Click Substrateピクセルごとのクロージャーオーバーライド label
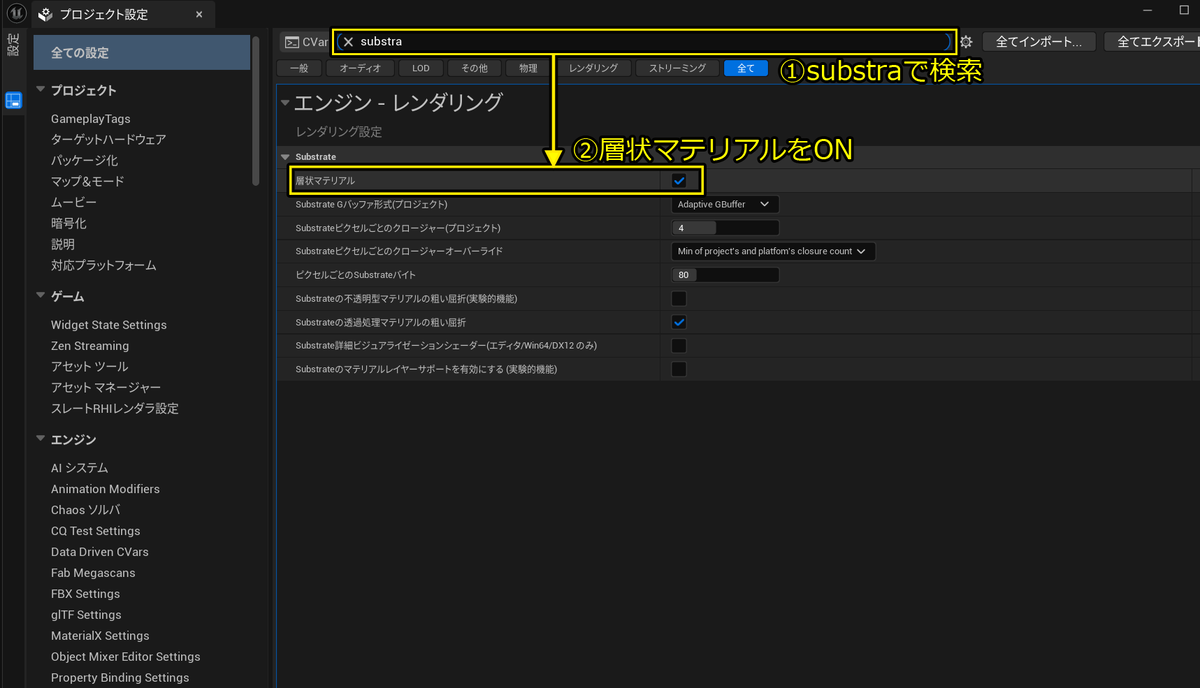This screenshot has width=1200, height=688. [x=399, y=252]
